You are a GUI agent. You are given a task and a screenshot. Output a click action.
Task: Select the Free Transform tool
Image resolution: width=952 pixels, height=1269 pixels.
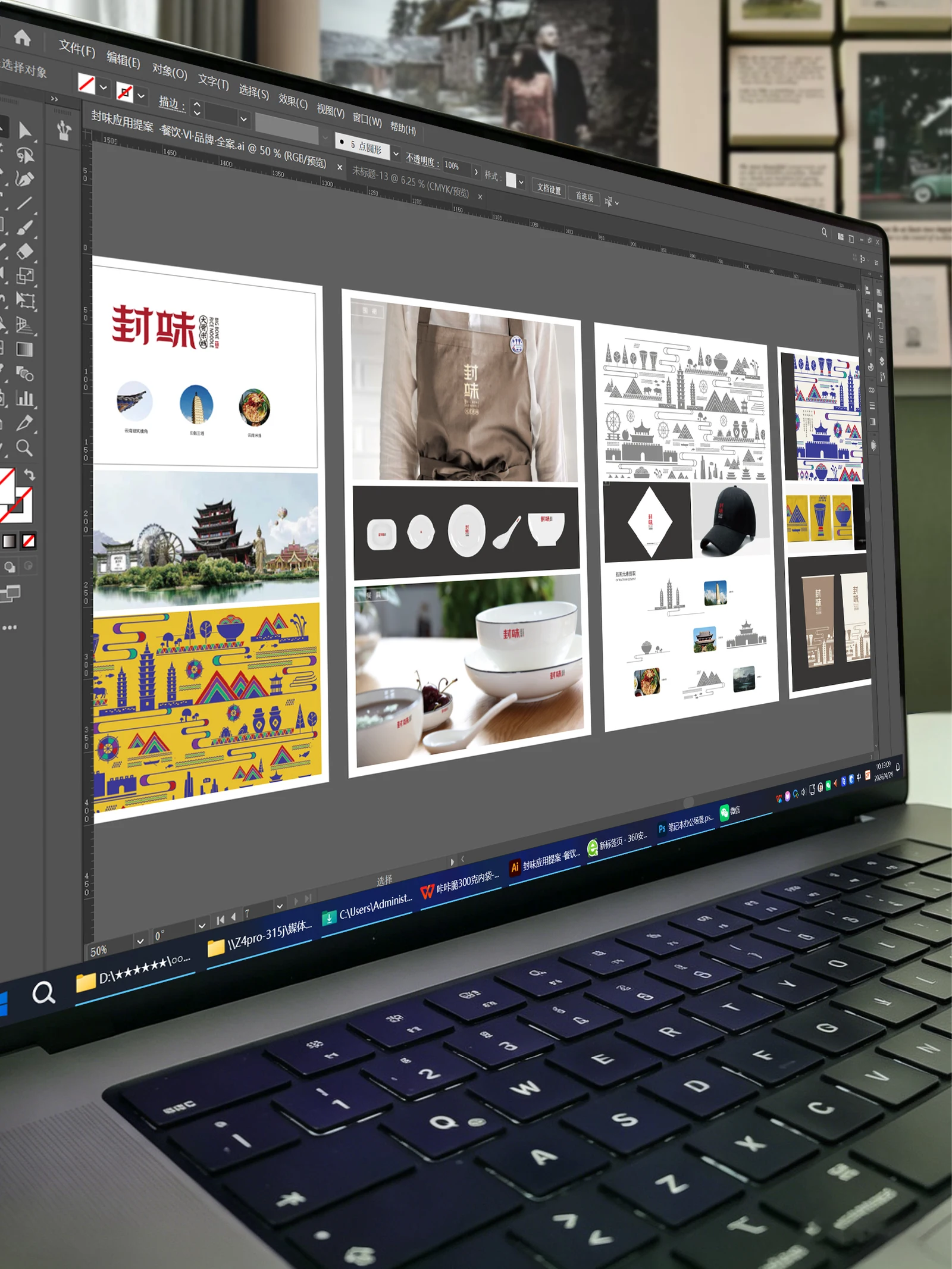[25, 300]
